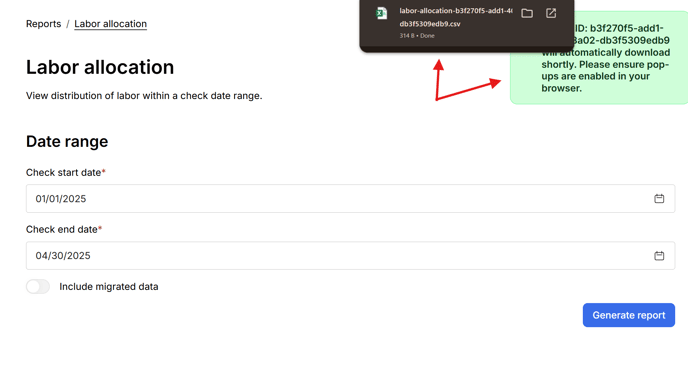Focus the Check end date field

pyautogui.click(x=350, y=255)
